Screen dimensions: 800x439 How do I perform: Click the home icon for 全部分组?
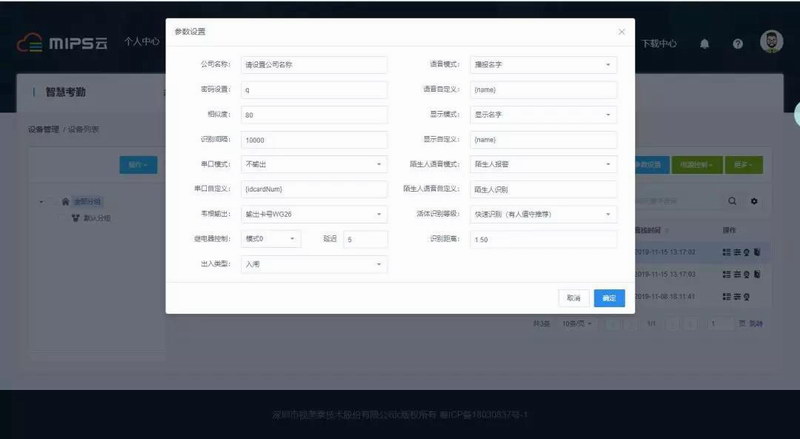[x=66, y=201]
